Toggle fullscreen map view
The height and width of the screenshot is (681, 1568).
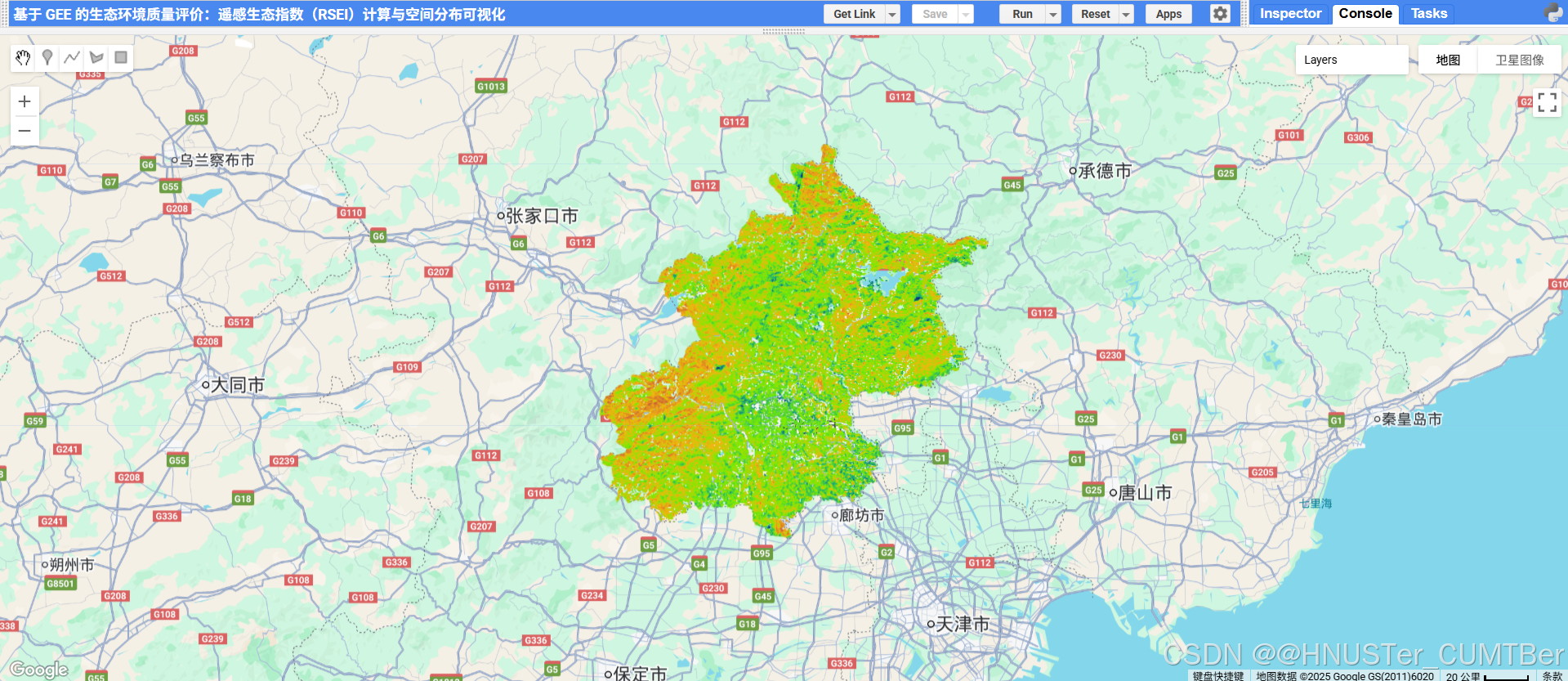(1547, 102)
